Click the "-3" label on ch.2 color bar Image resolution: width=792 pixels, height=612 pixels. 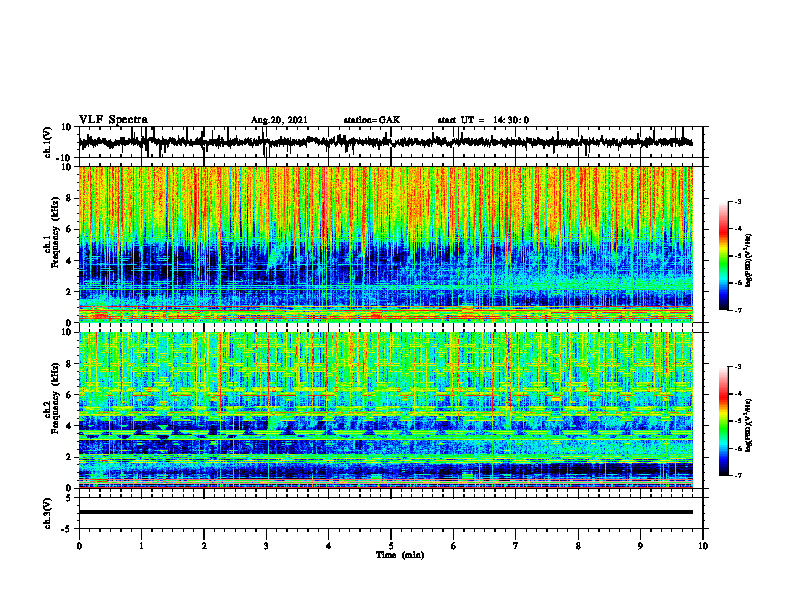pyautogui.click(x=738, y=367)
